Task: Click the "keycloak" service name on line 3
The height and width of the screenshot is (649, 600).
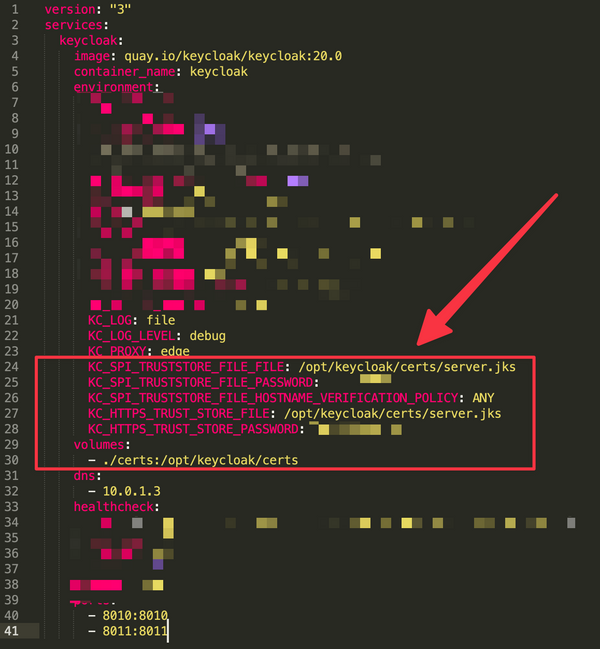Action: coord(91,41)
